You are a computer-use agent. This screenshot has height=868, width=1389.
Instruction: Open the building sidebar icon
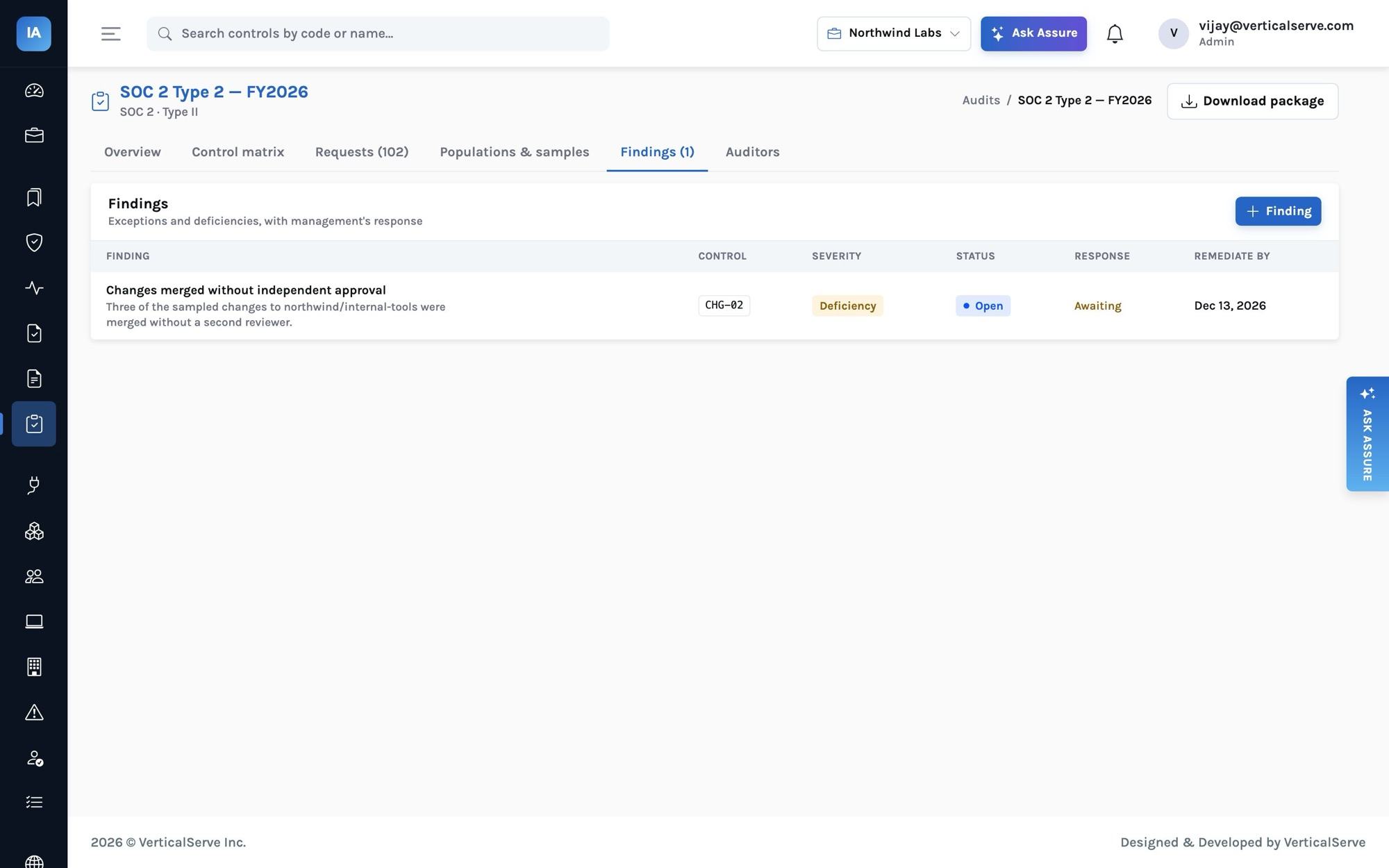click(34, 667)
